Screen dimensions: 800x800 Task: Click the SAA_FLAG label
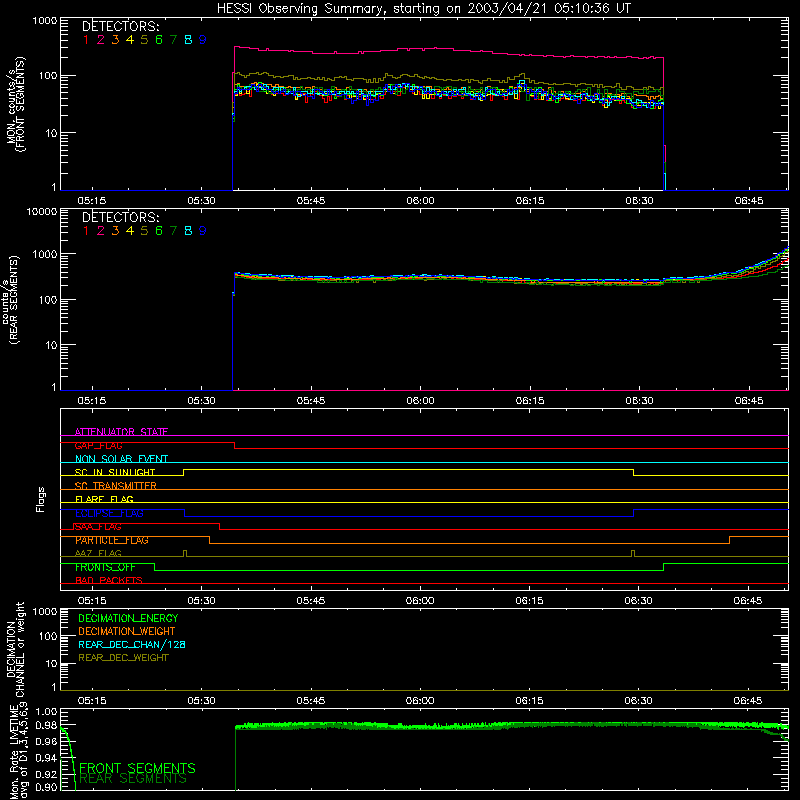tap(98, 527)
